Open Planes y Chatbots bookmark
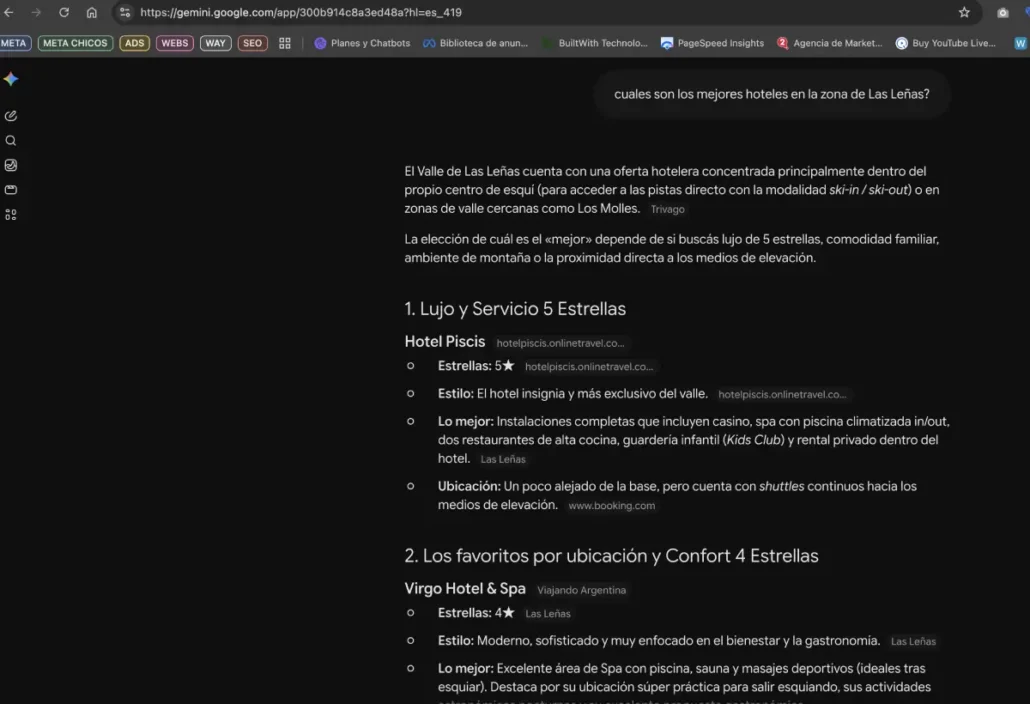The height and width of the screenshot is (704, 1030). (x=363, y=43)
